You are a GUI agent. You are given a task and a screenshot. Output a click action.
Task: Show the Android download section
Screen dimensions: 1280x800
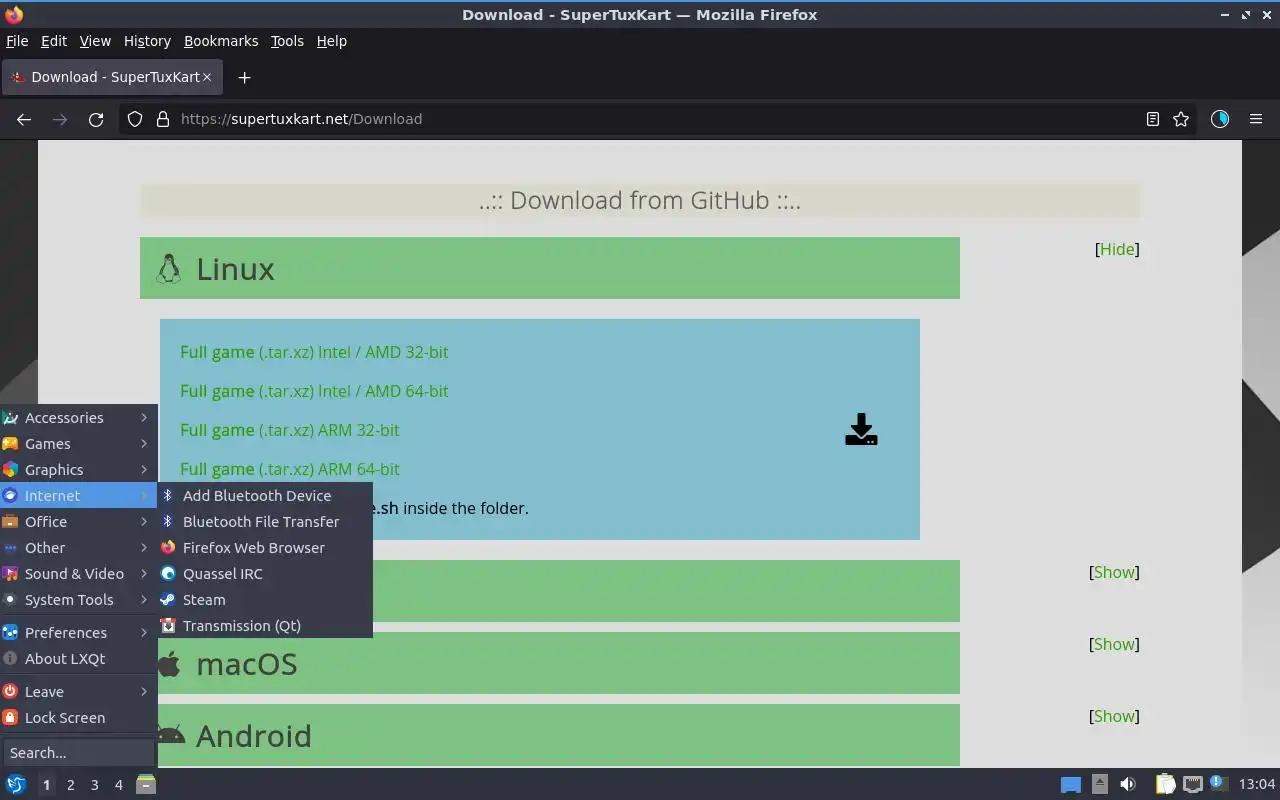tap(1114, 716)
